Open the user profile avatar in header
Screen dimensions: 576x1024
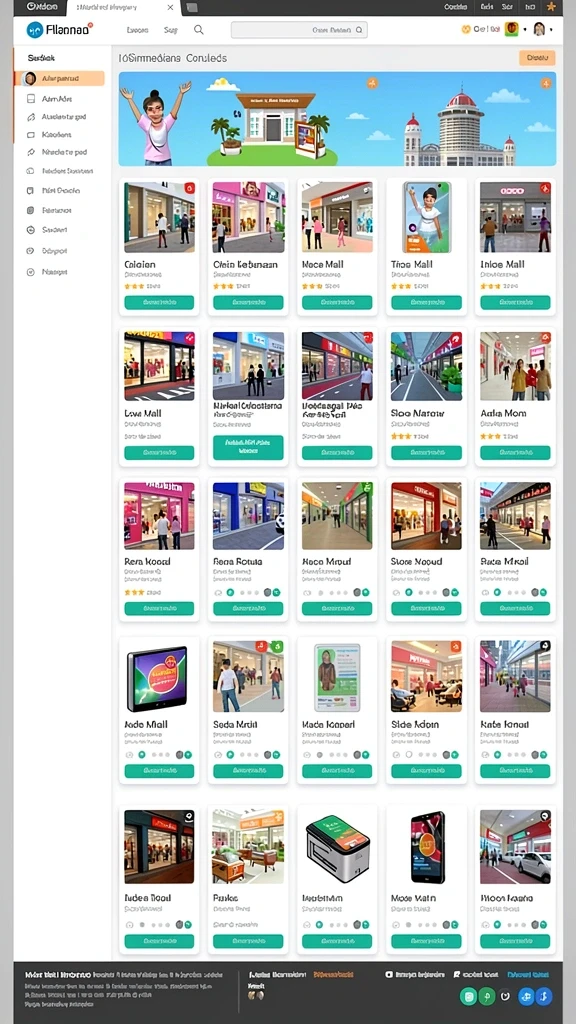(x=539, y=29)
